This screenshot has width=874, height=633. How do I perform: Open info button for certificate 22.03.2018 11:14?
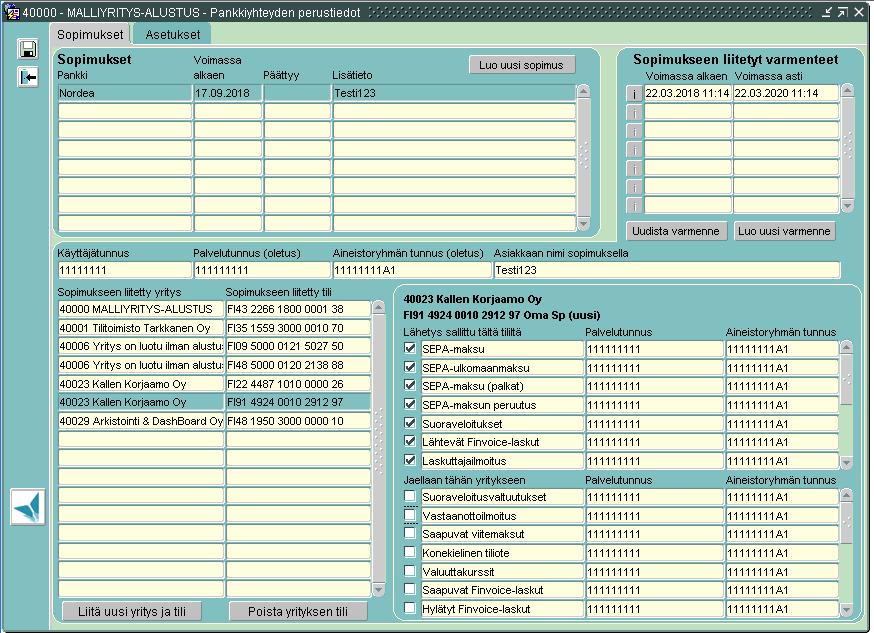click(634, 94)
